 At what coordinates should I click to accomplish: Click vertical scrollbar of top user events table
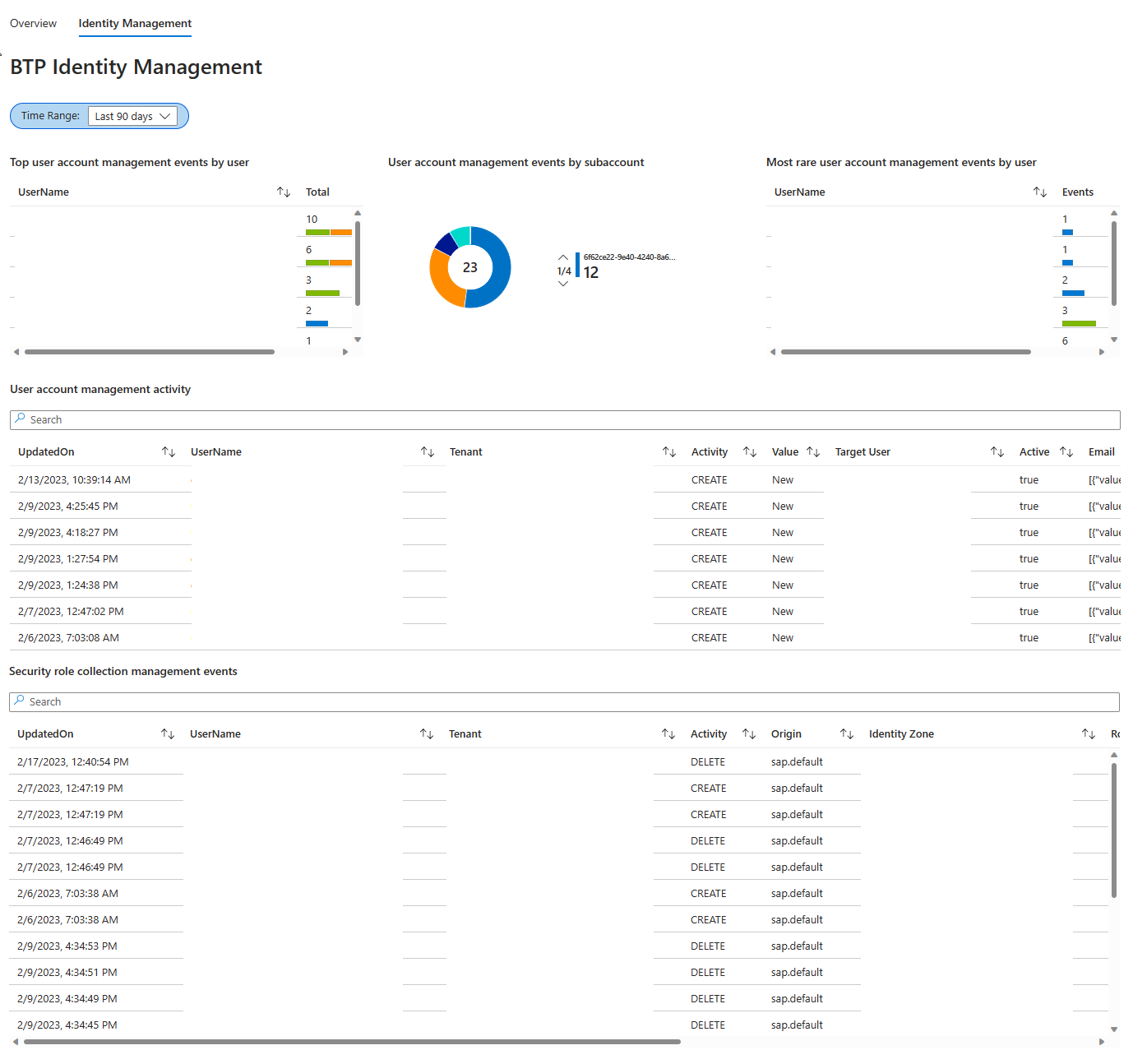tap(358, 263)
